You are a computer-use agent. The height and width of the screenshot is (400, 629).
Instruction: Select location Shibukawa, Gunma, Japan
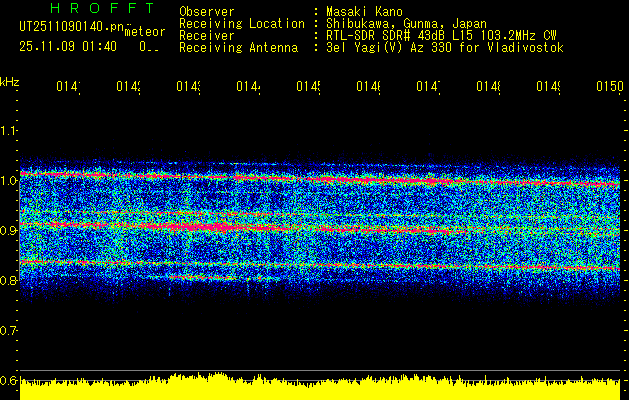click(406, 24)
